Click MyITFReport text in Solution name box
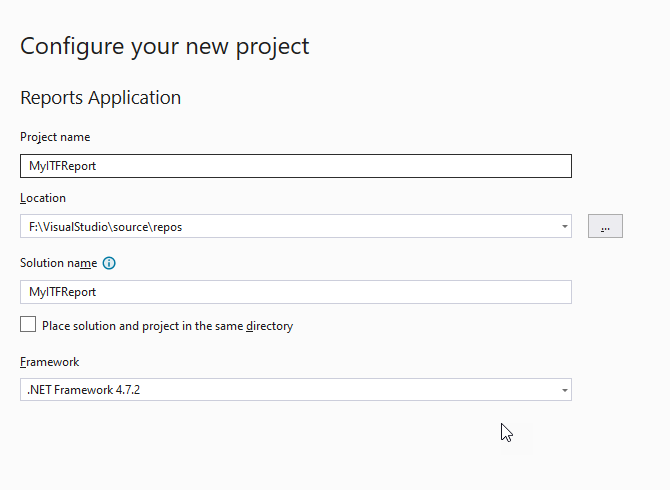This screenshot has width=670, height=490. (62, 292)
